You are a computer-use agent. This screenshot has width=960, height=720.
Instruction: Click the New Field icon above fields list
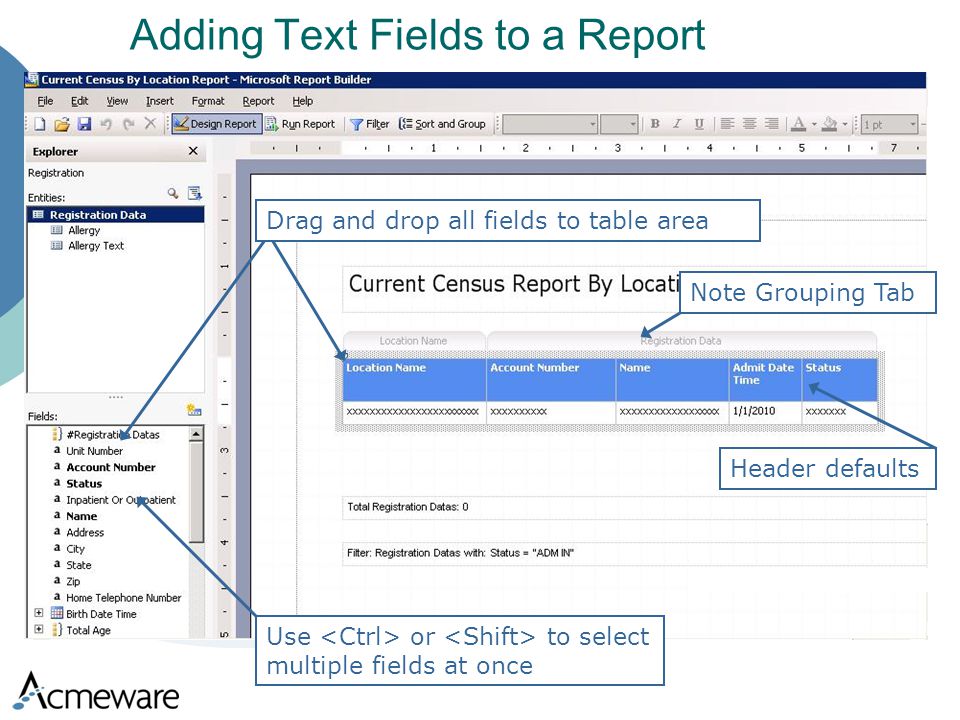[x=194, y=410]
